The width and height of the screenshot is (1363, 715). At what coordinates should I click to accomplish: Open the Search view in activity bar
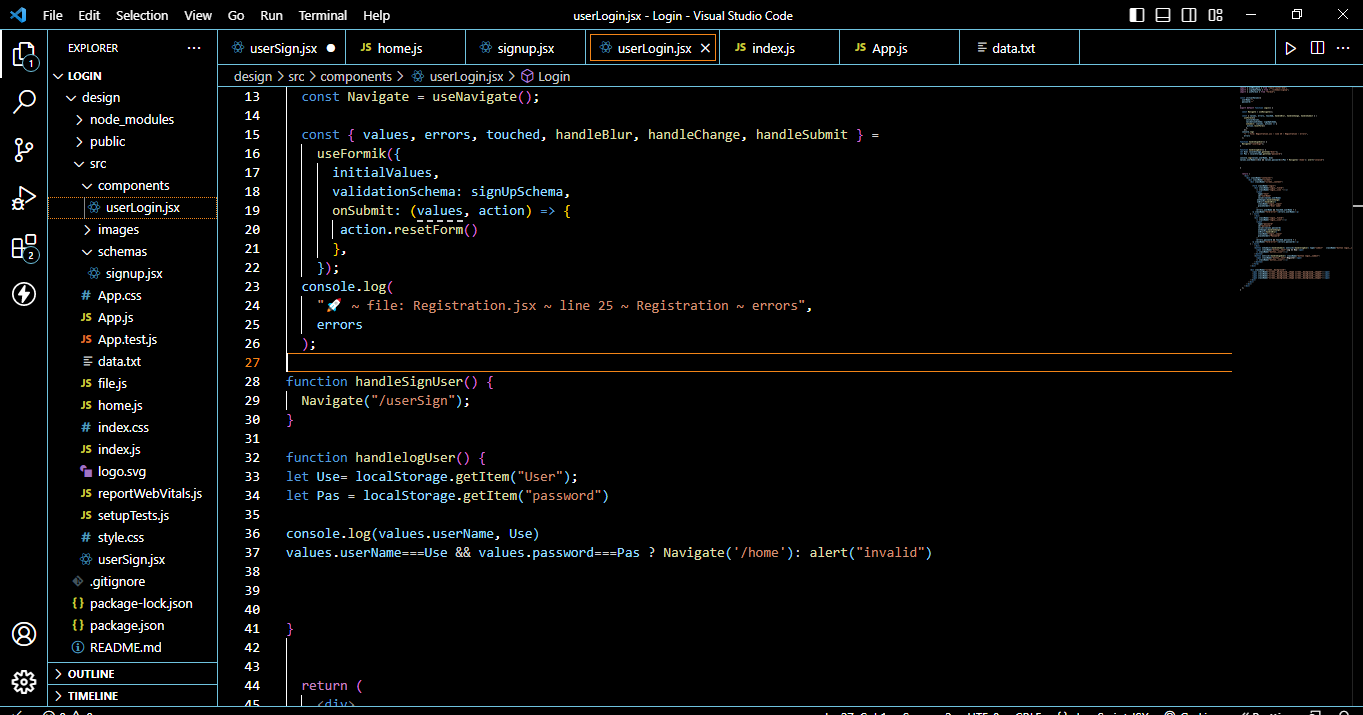pyautogui.click(x=24, y=102)
